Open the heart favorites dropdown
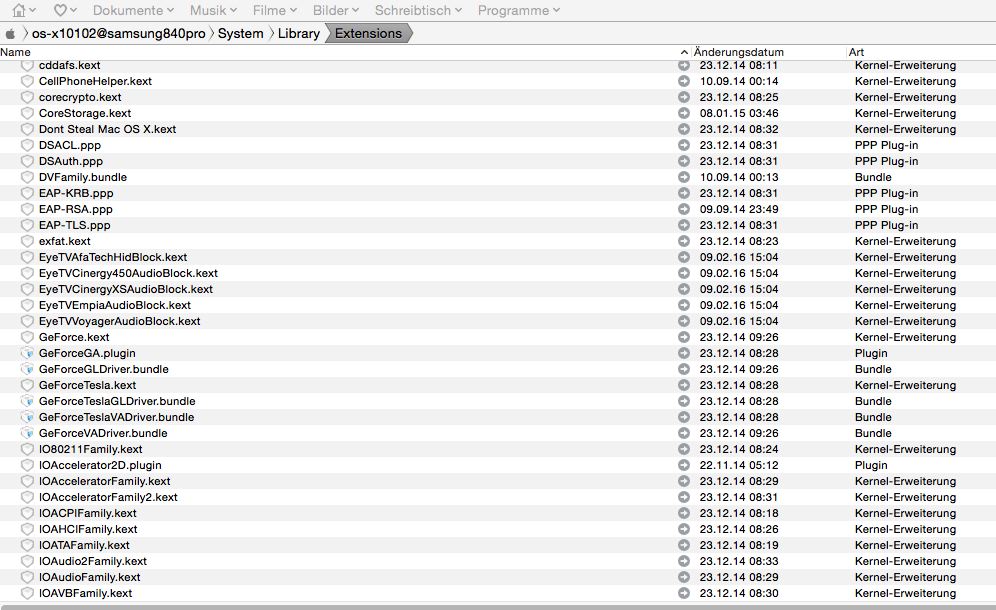The height and width of the screenshot is (610, 996). 65,10
